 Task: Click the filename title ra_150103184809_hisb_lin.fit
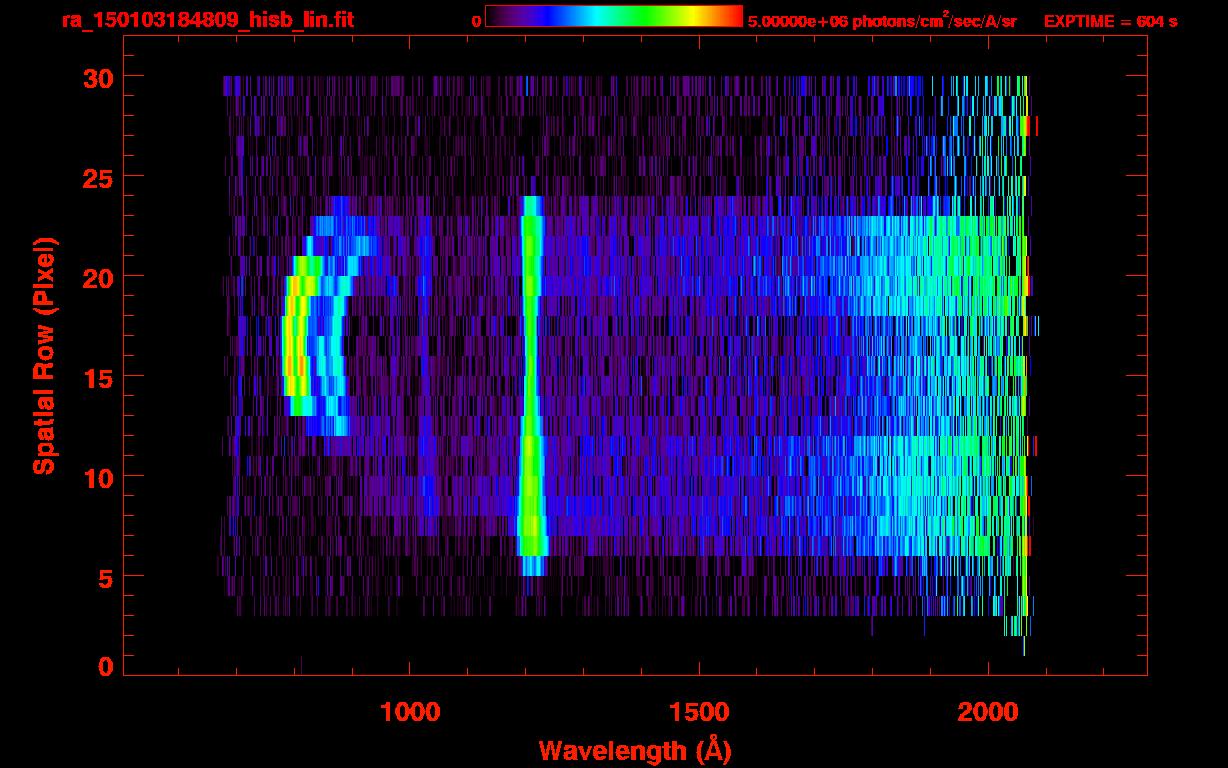[x=207, y=20]
